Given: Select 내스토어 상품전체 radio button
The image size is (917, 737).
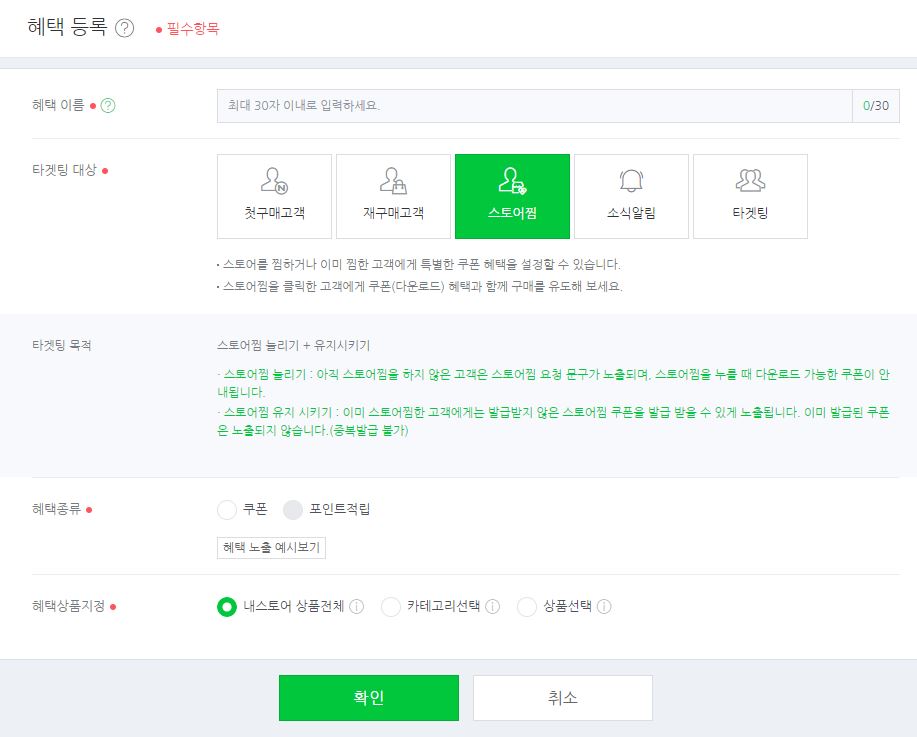Looking at the screenshot, I should click(227, 607).
